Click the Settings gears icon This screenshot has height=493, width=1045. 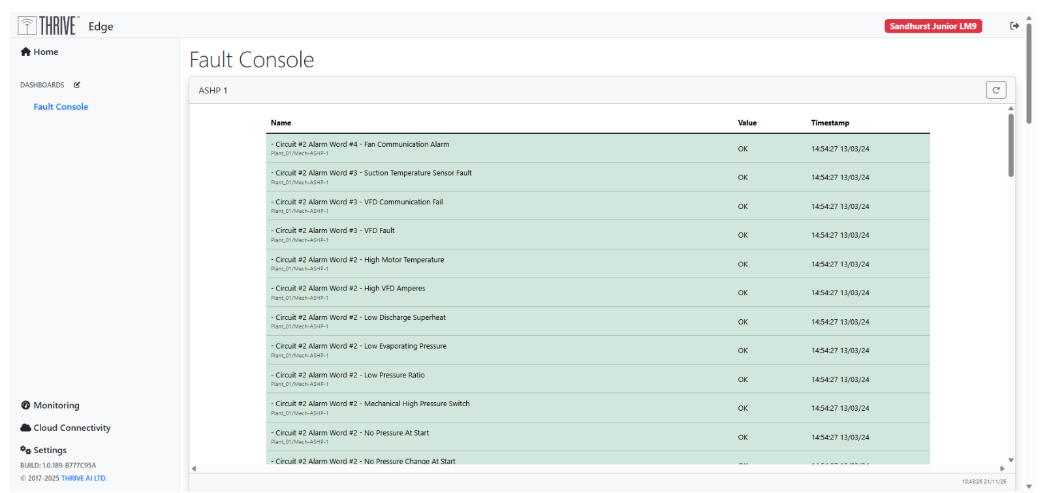click(x=26, y=450)
